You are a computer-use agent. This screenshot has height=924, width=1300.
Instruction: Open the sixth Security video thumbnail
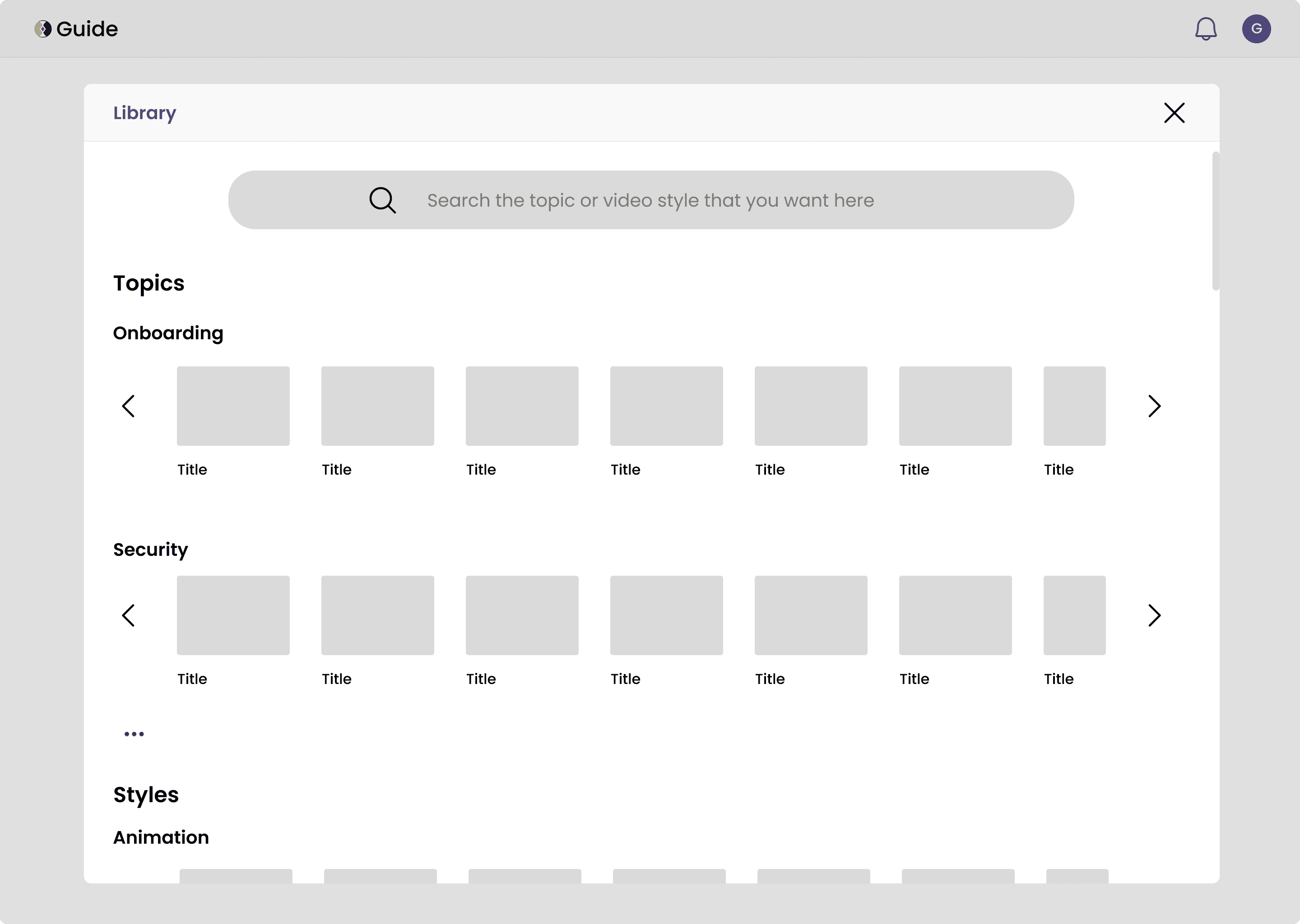click(956, 615)
